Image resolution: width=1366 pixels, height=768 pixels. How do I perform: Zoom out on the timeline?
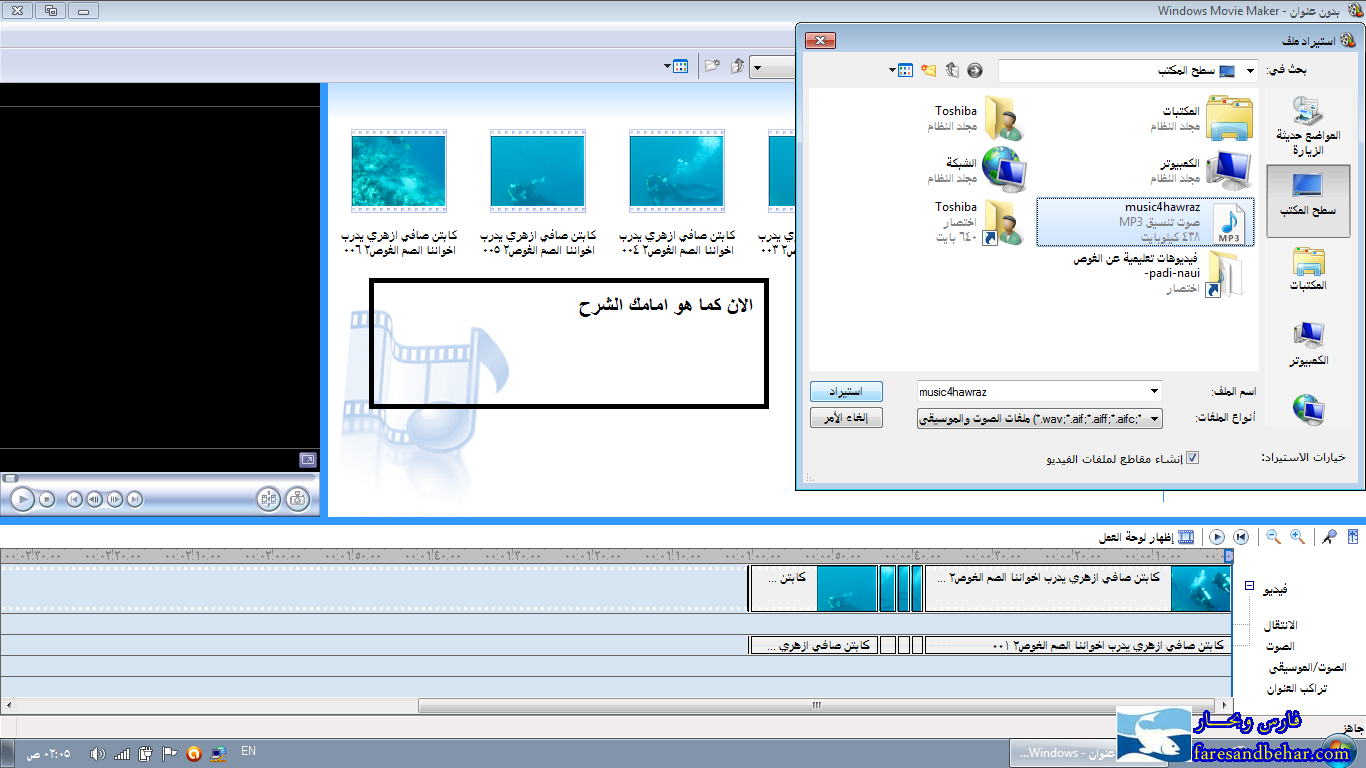click(x=1273, y=537)
